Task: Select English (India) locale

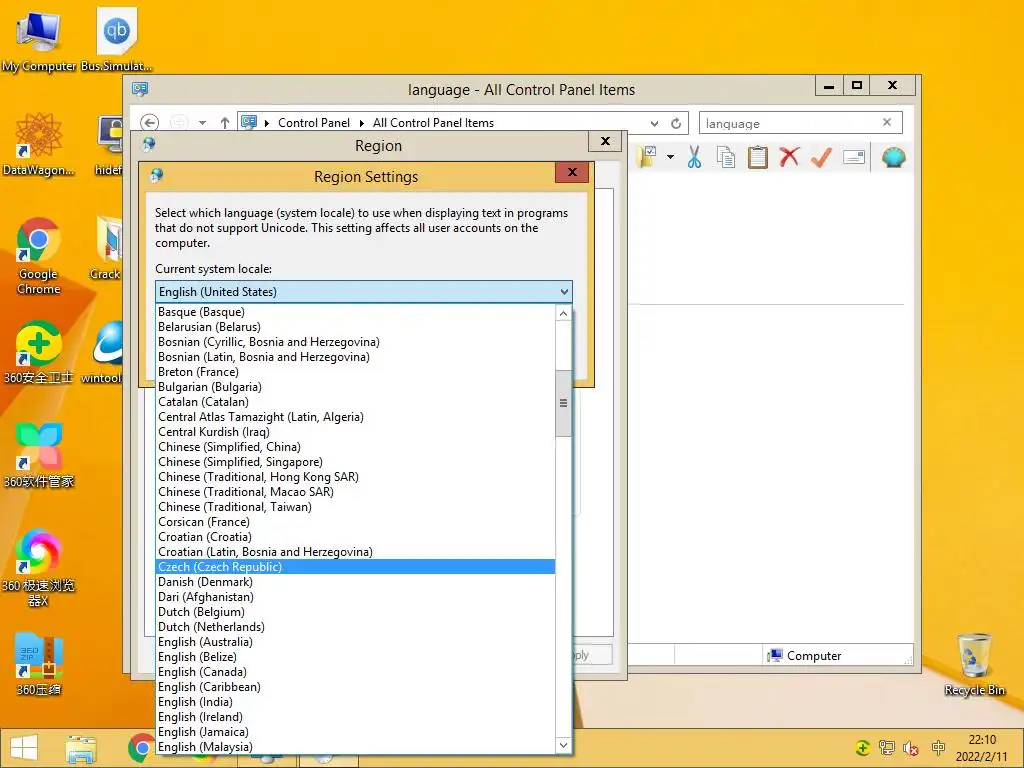Action: [355, 702]
